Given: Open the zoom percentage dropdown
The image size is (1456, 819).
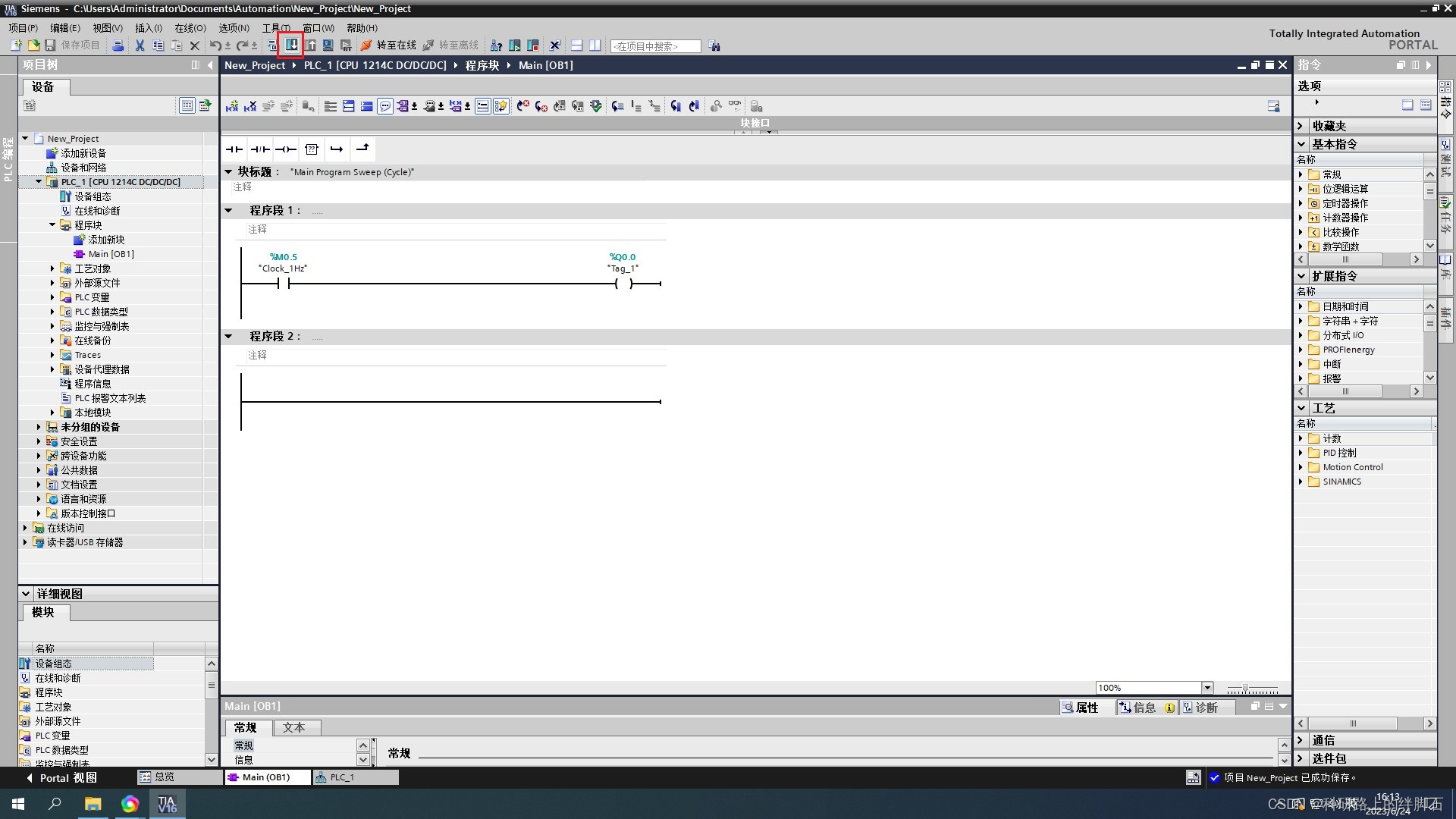Looking at the screenshot, I should [x=1207, y=688].
